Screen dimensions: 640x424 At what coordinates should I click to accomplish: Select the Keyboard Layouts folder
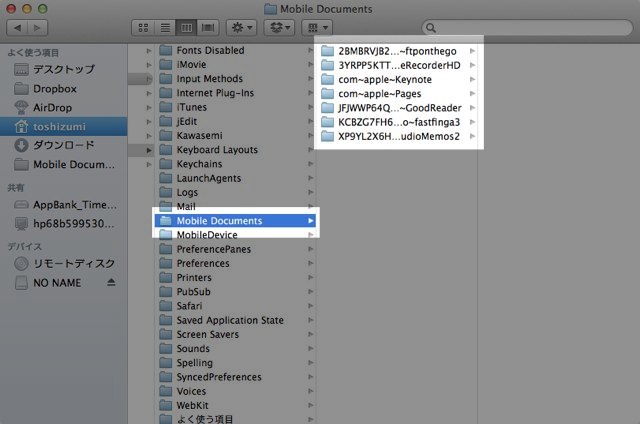click(x=236, y=150)
